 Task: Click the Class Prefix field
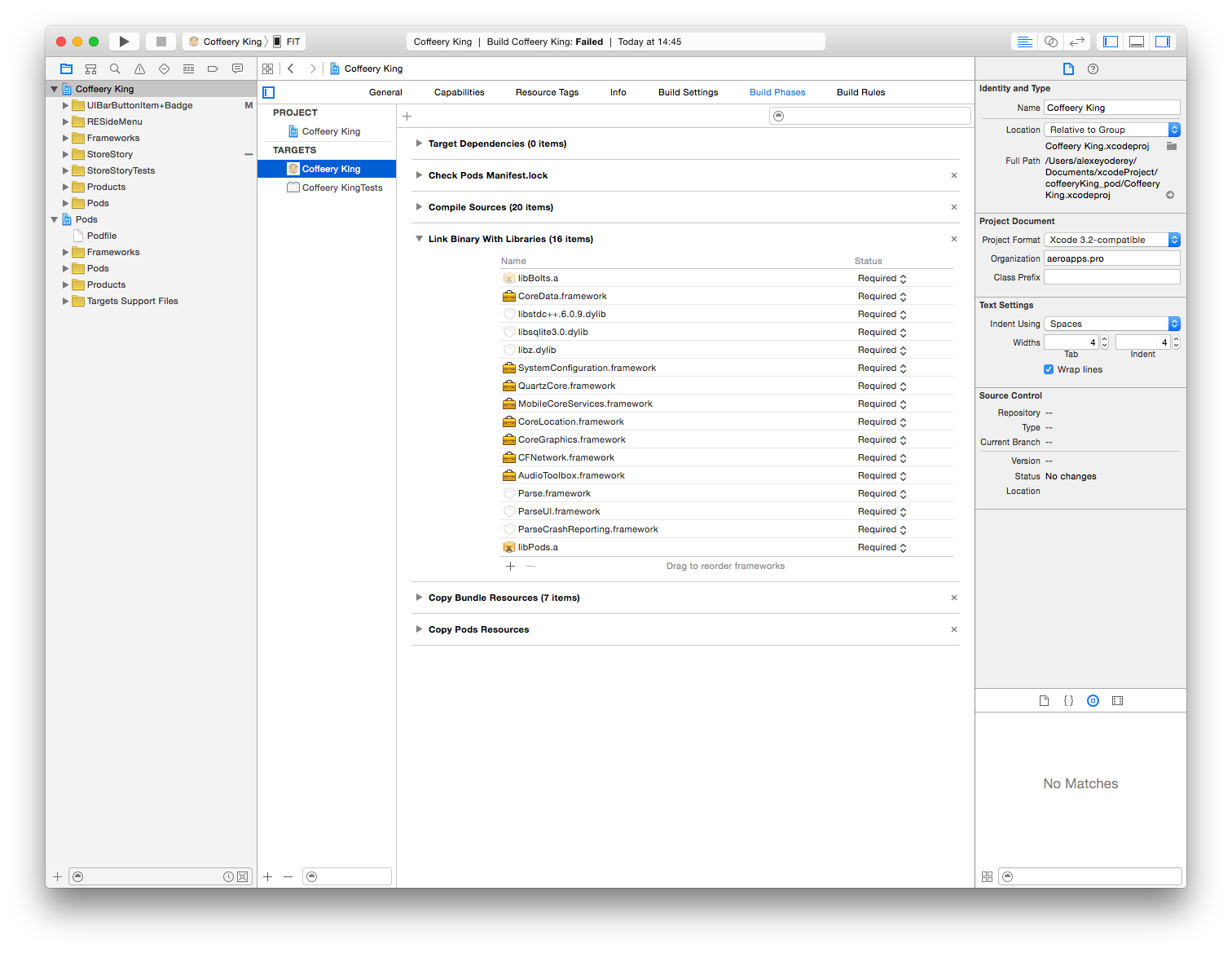(x=1112, y=278)
